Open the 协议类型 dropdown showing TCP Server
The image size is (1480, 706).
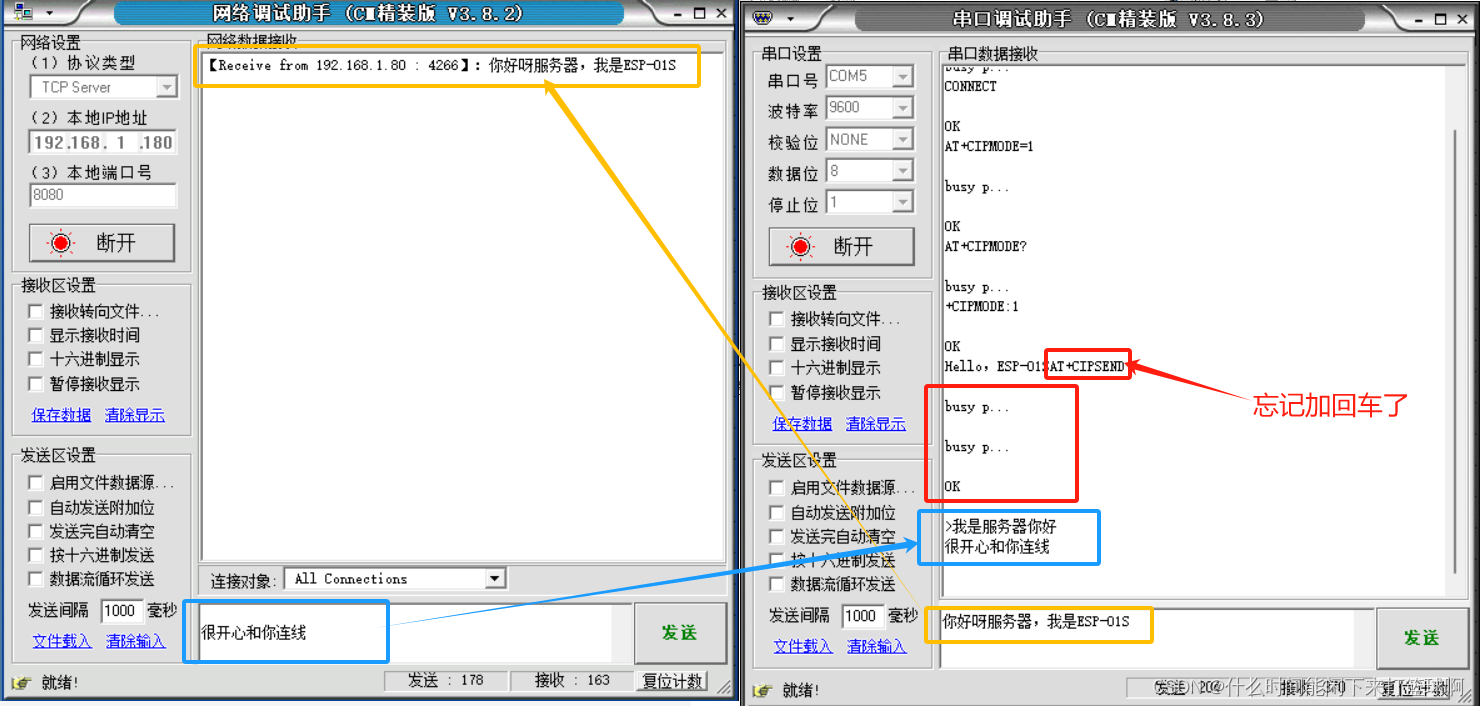[x=168, y=87]
